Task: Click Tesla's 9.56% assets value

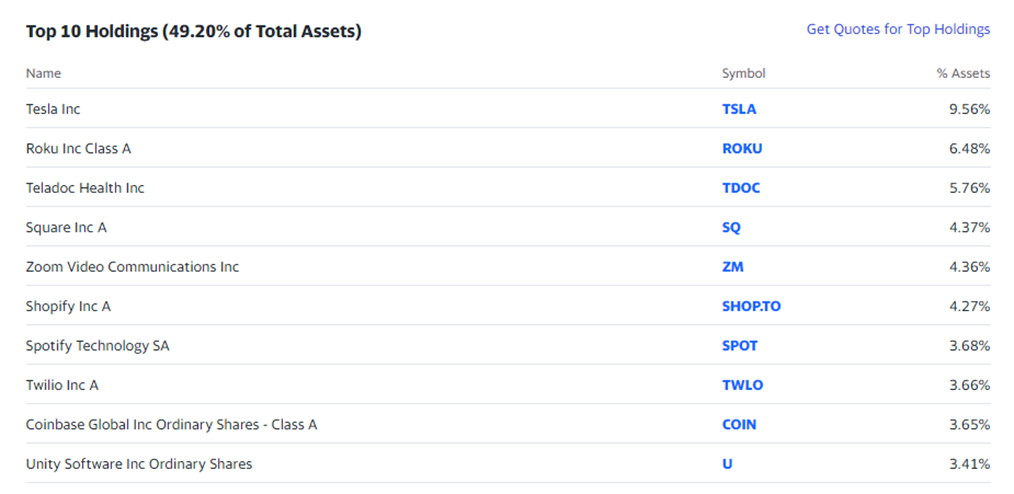Action: click(969, 109)
